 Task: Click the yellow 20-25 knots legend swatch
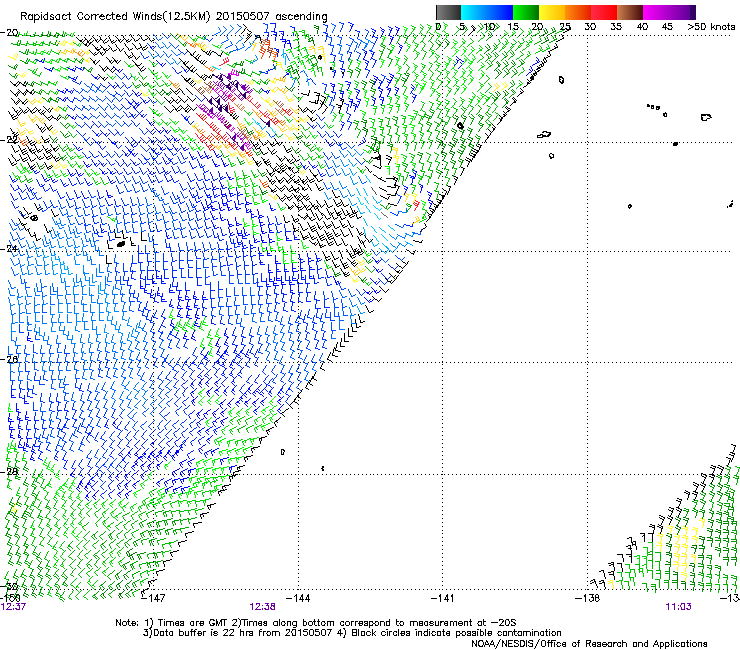click(x=552, y=12)
